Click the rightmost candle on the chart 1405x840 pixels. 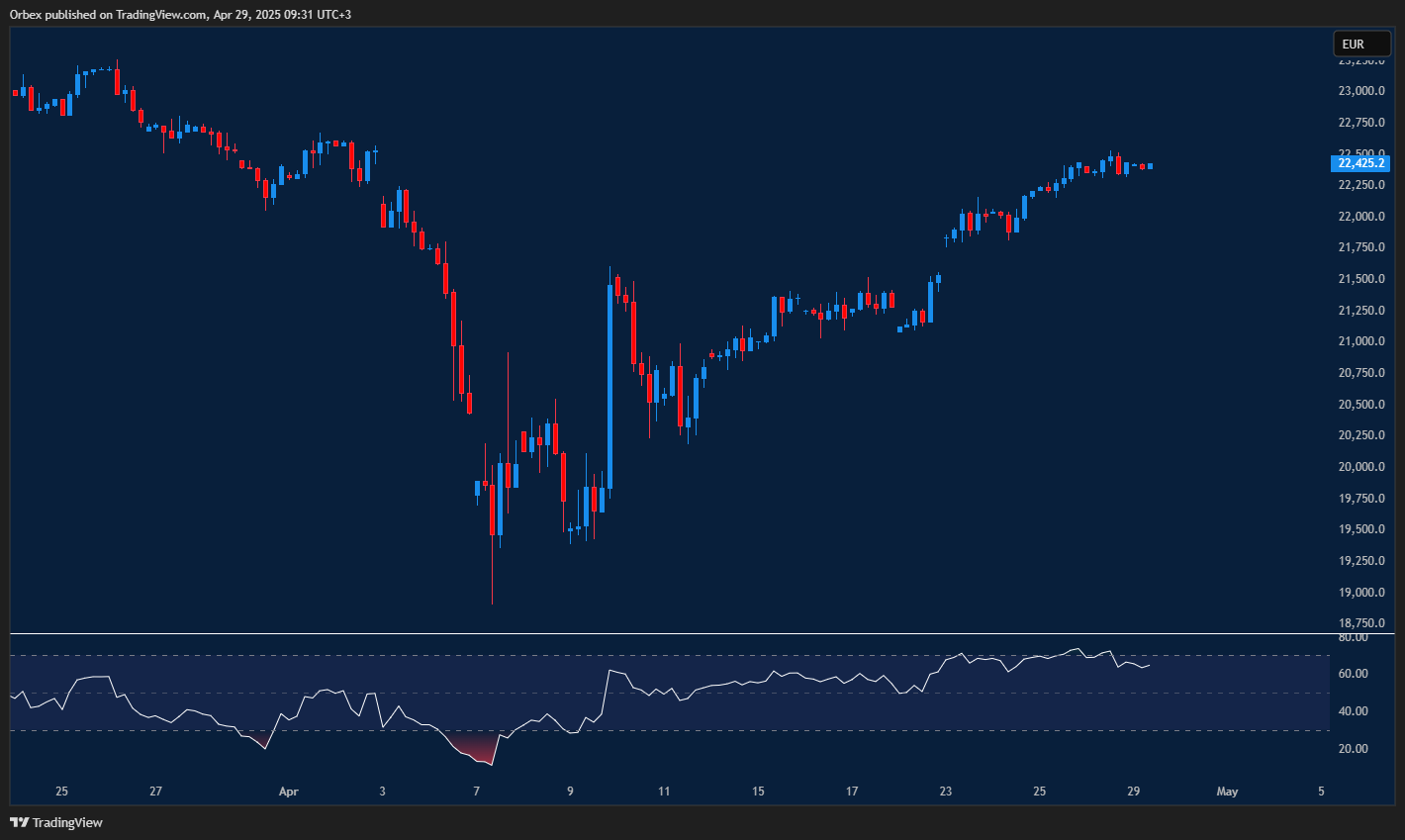tap(1149, 167)
